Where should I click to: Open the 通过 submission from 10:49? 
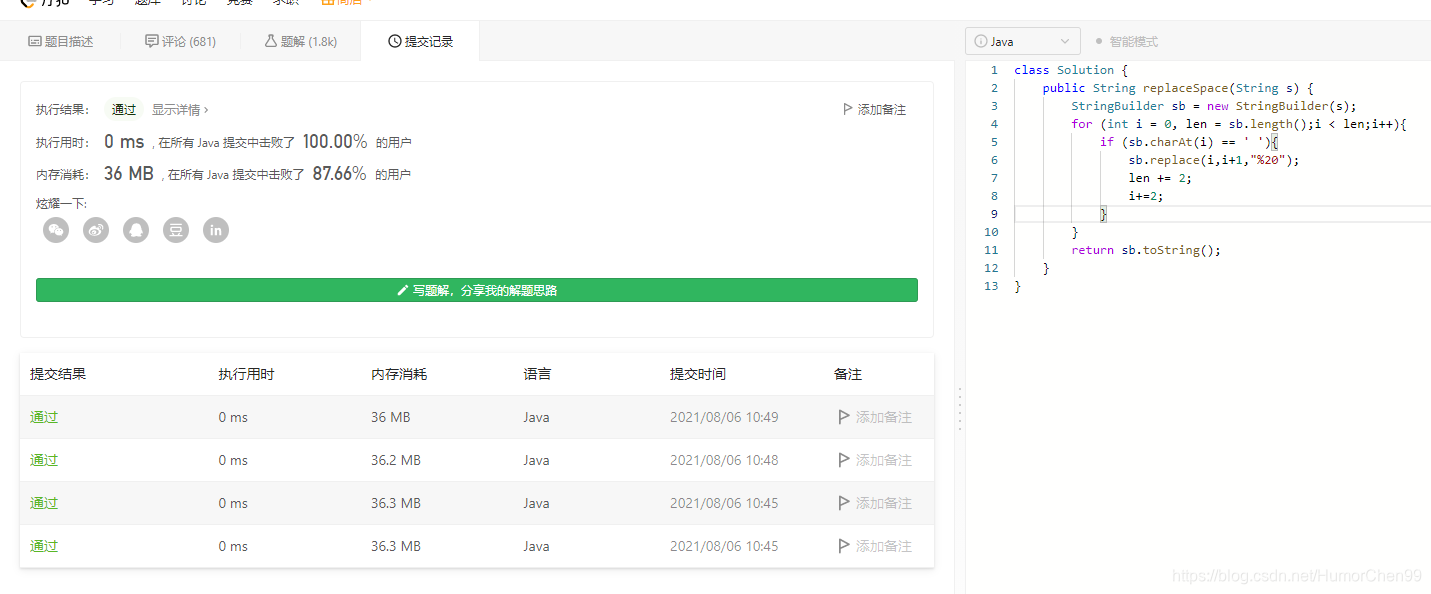point(44,417)
